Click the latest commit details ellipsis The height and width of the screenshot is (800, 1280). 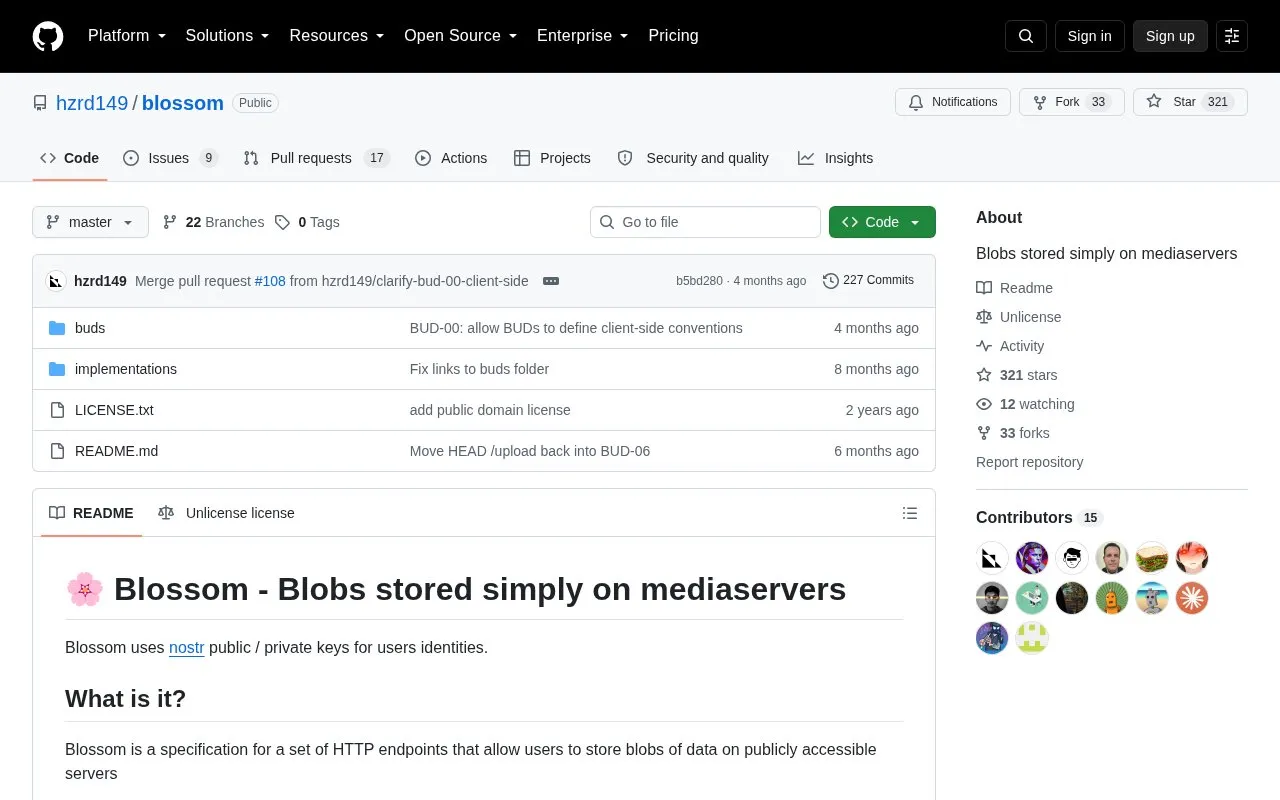click(x=551, y=281)
